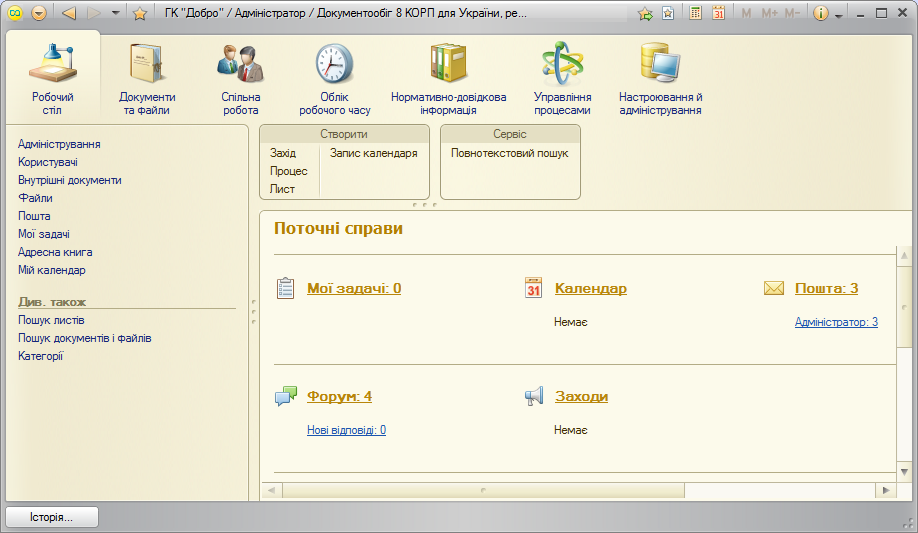Create a new Процес
Screen dimensions: 918x533
(289, 171)
